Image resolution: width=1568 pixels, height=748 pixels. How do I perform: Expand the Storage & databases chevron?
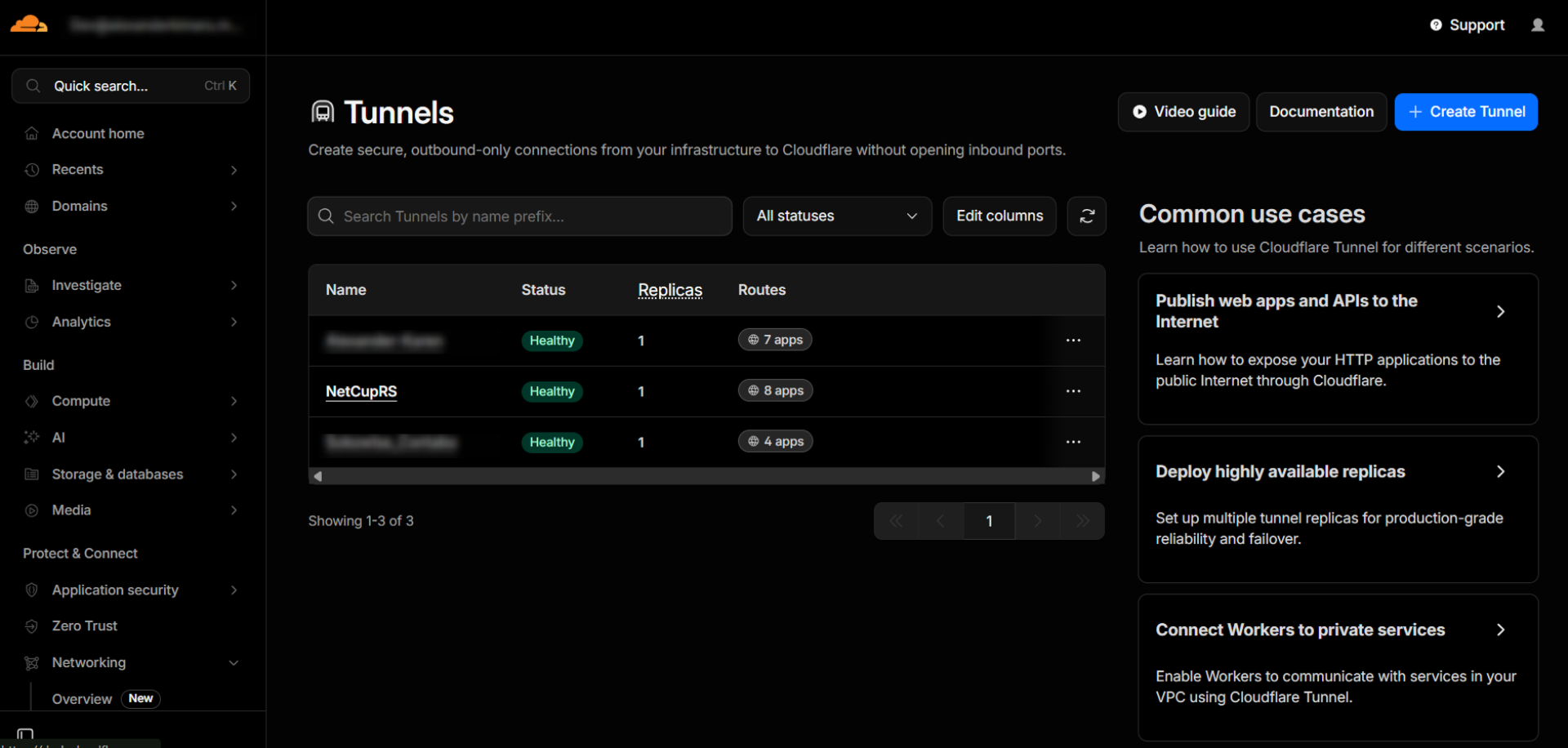pos(234,474)
